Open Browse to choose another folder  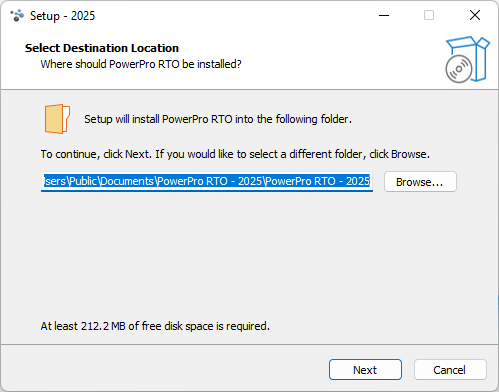coord(420,182)
